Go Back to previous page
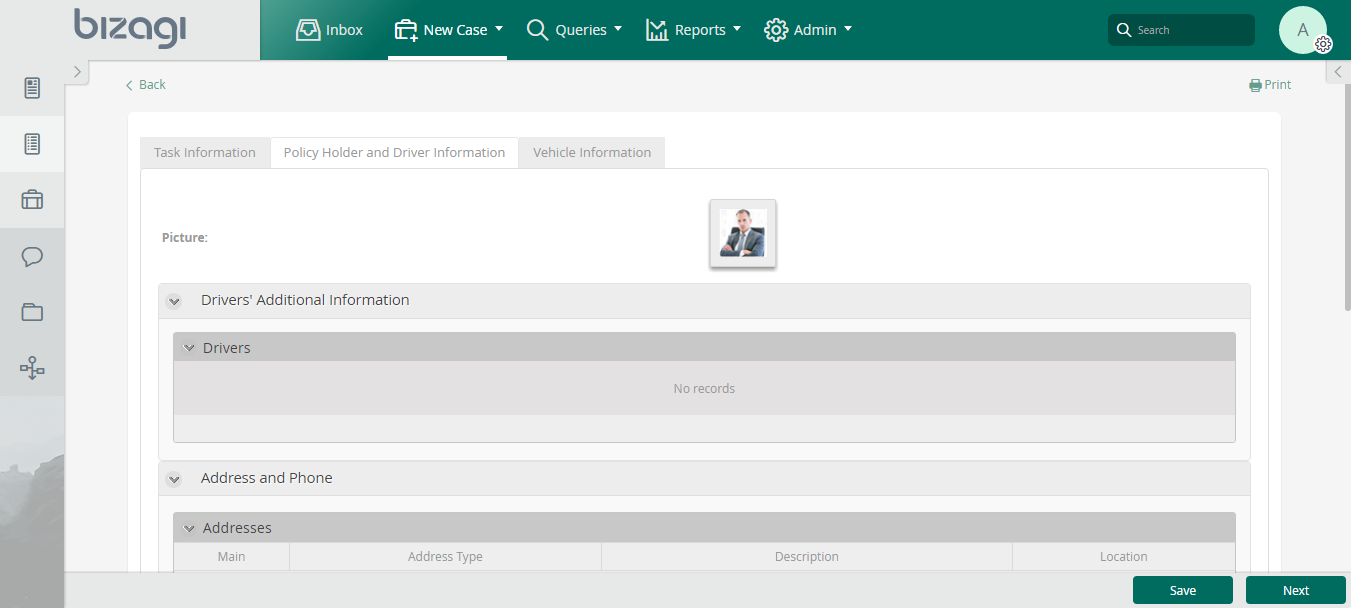Screen dimensions: 1351x608 point(146,85)
